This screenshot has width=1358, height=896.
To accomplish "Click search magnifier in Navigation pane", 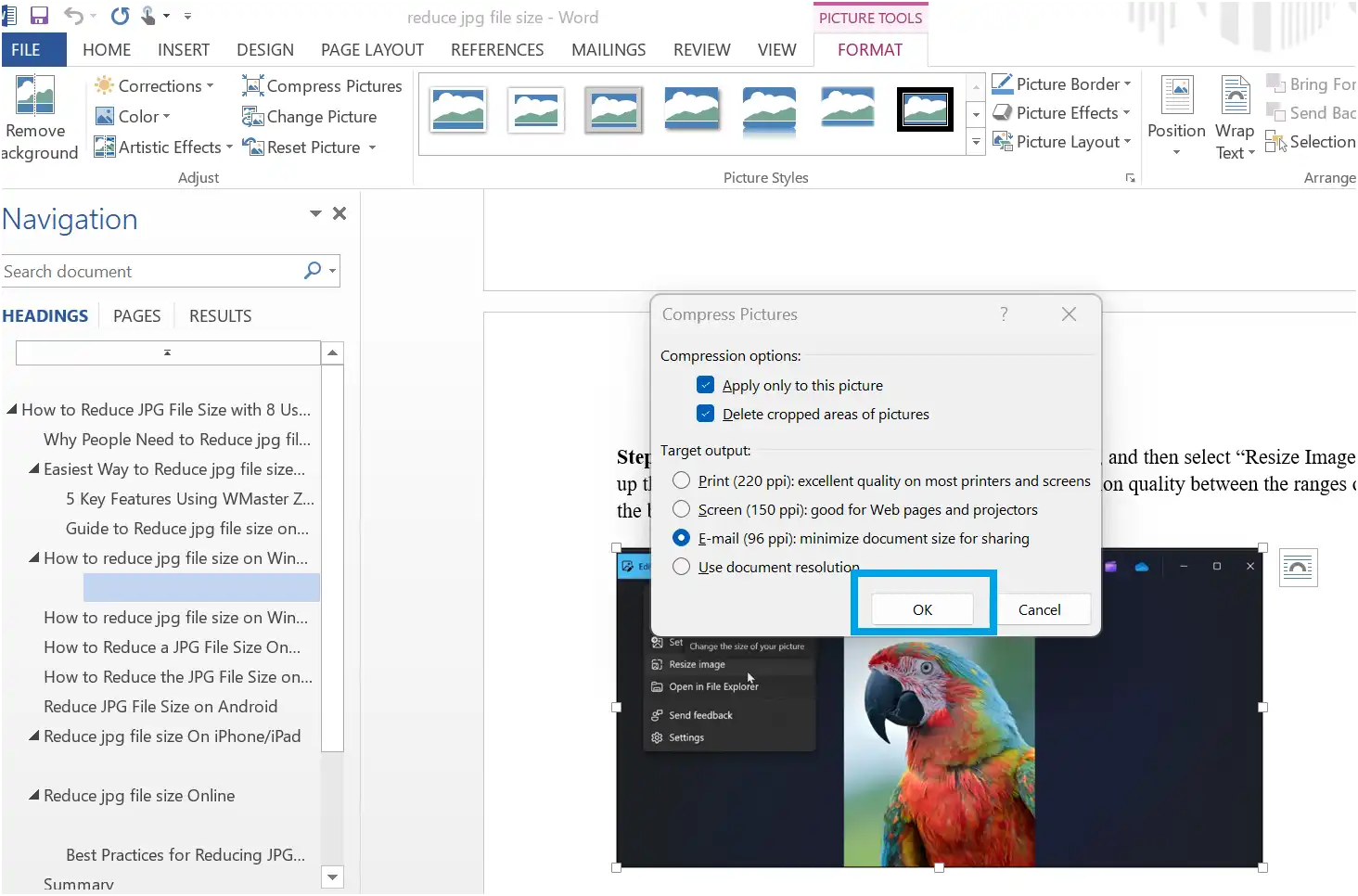I will coord(313,270).
